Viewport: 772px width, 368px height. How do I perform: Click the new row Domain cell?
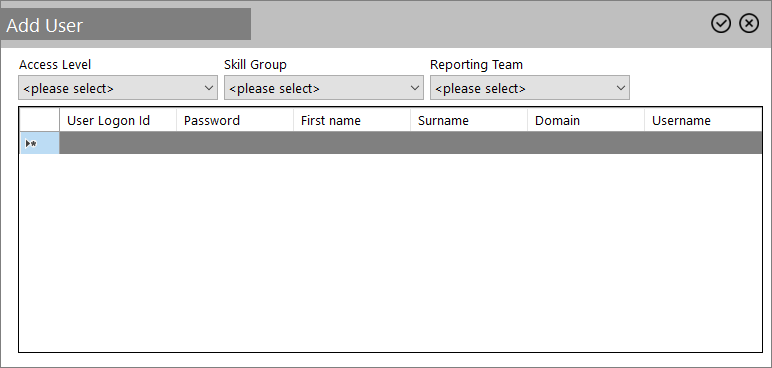[586, 143]
